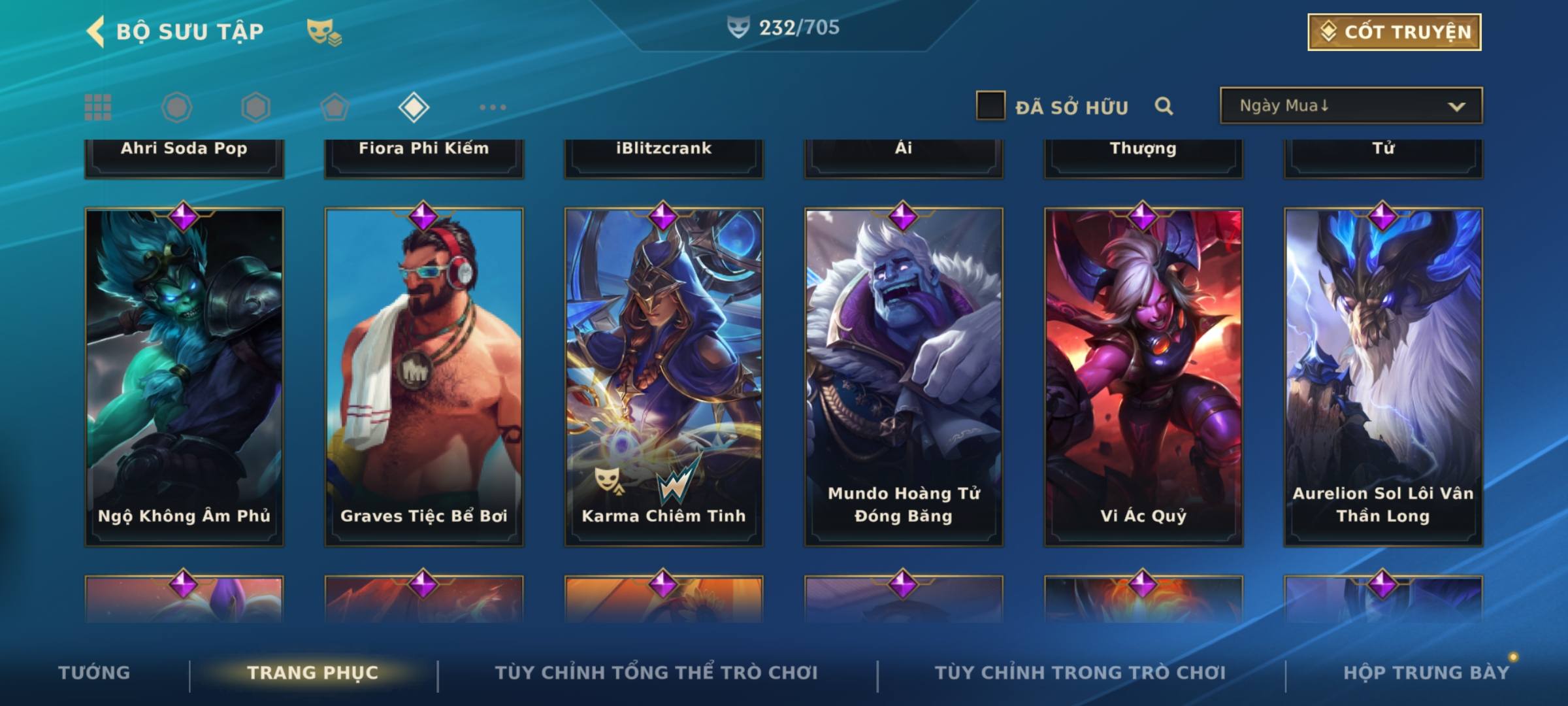The width and height of the screenshot is (1568, 706).
Task: Click the search magnifier icon
Action: tap(1164, 106)
